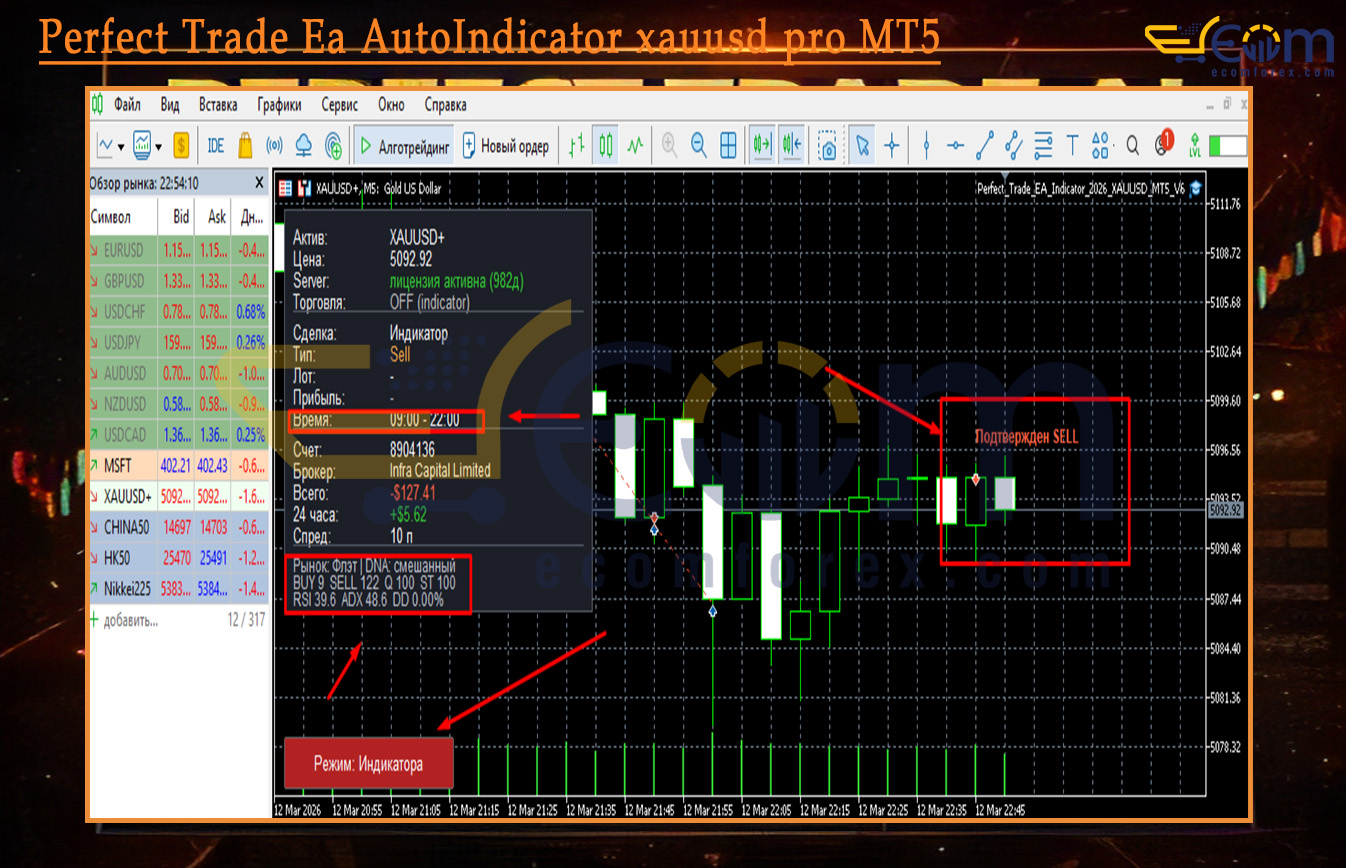Click the Новый ордер button
The image size is (1346, 868).
505,146
